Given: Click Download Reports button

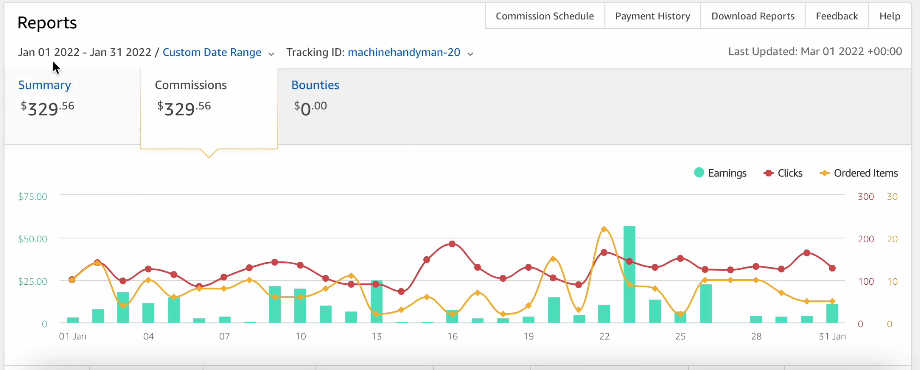Looking at the screenshot, I should pyautogui.click(x=753, y=16).
